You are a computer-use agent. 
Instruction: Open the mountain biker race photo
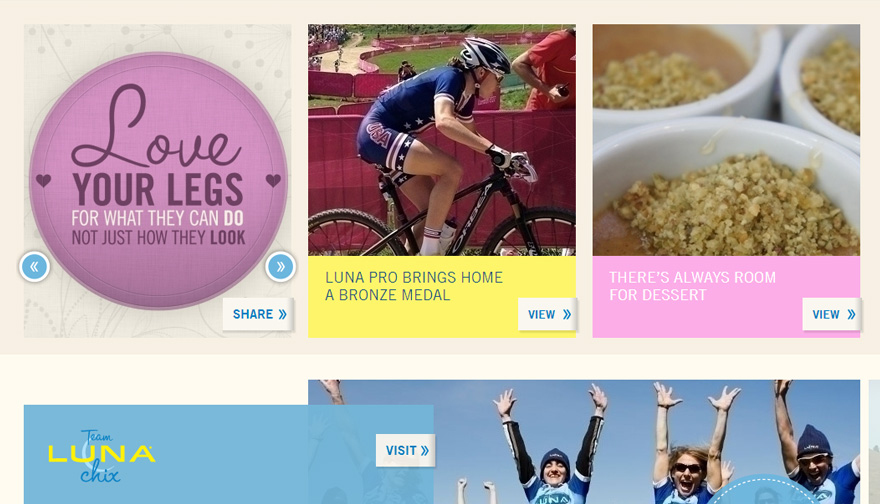tap(442, 140)
